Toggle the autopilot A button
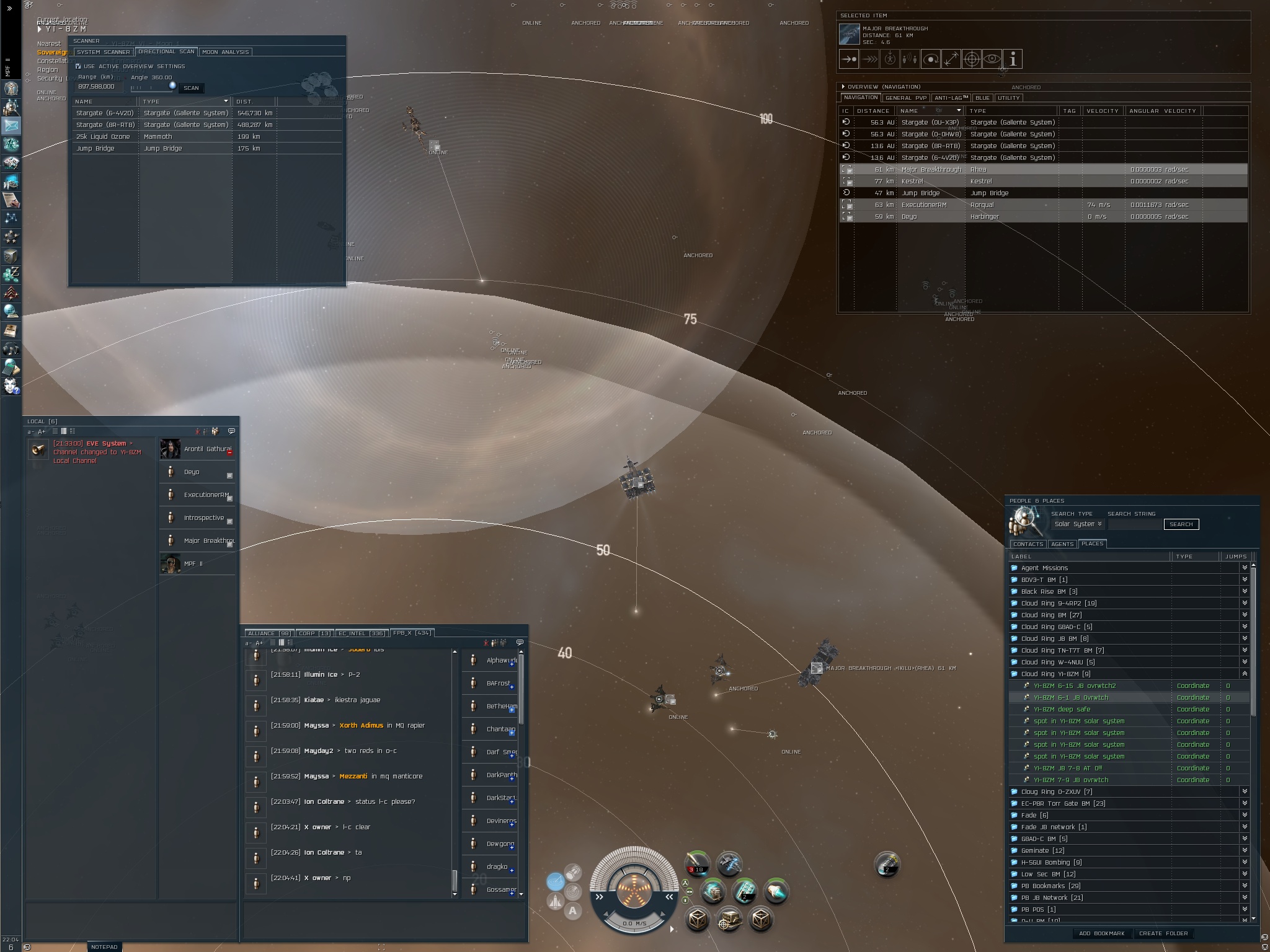 572,910
